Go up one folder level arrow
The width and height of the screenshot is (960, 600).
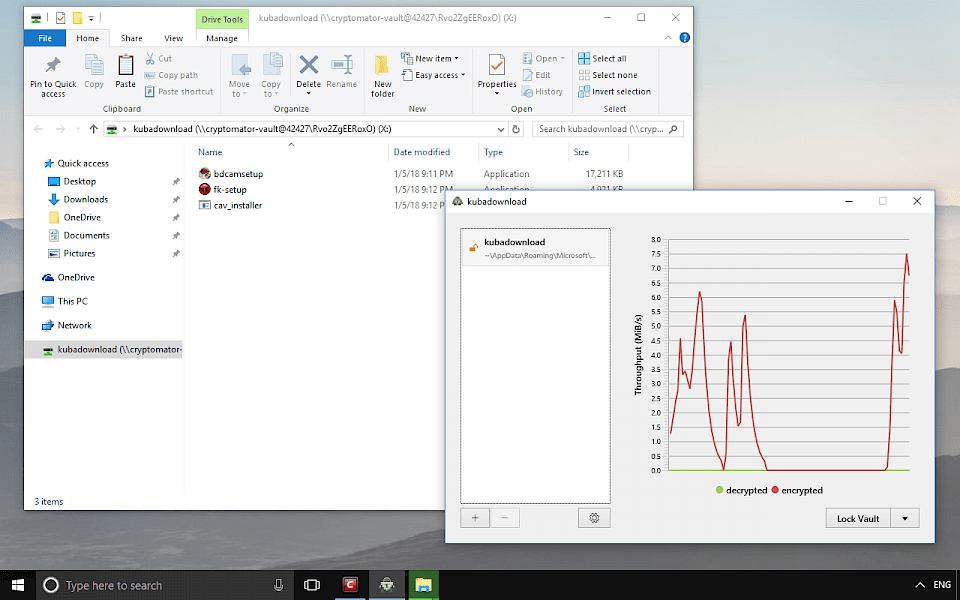[x=94, y=129]
